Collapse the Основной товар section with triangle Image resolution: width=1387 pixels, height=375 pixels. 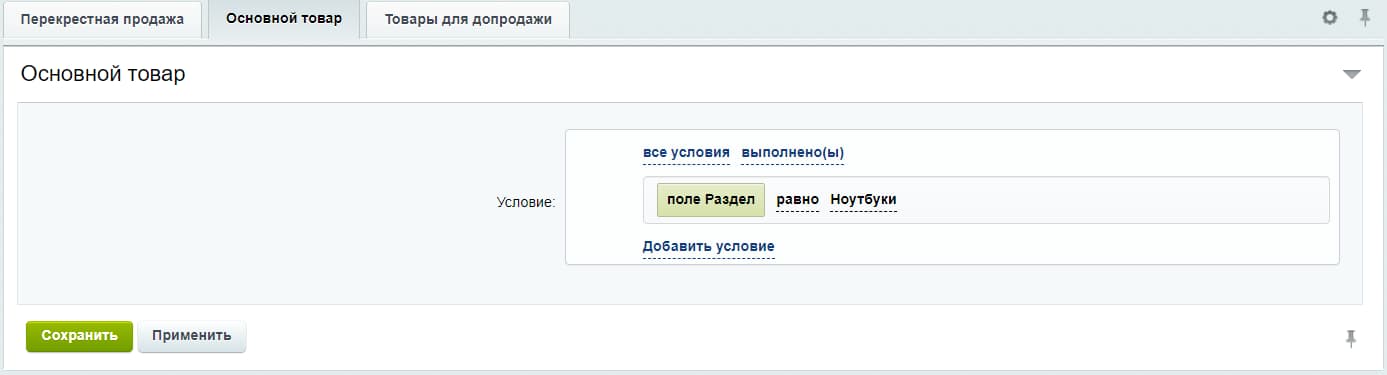point(1352,75)
